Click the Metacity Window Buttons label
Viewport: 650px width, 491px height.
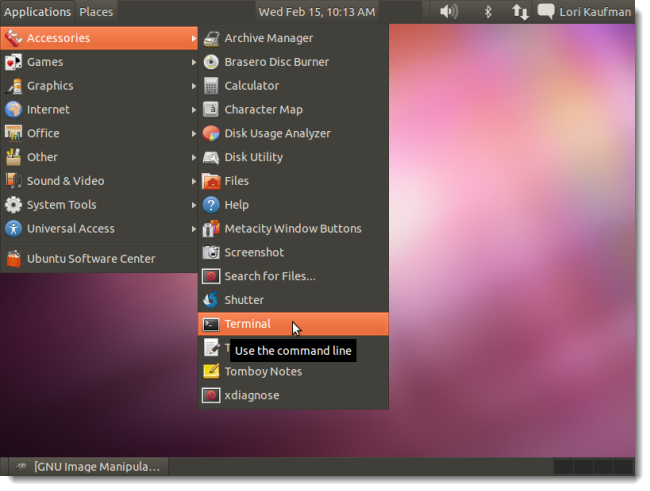pyautogui.click(x=293, y=228)
